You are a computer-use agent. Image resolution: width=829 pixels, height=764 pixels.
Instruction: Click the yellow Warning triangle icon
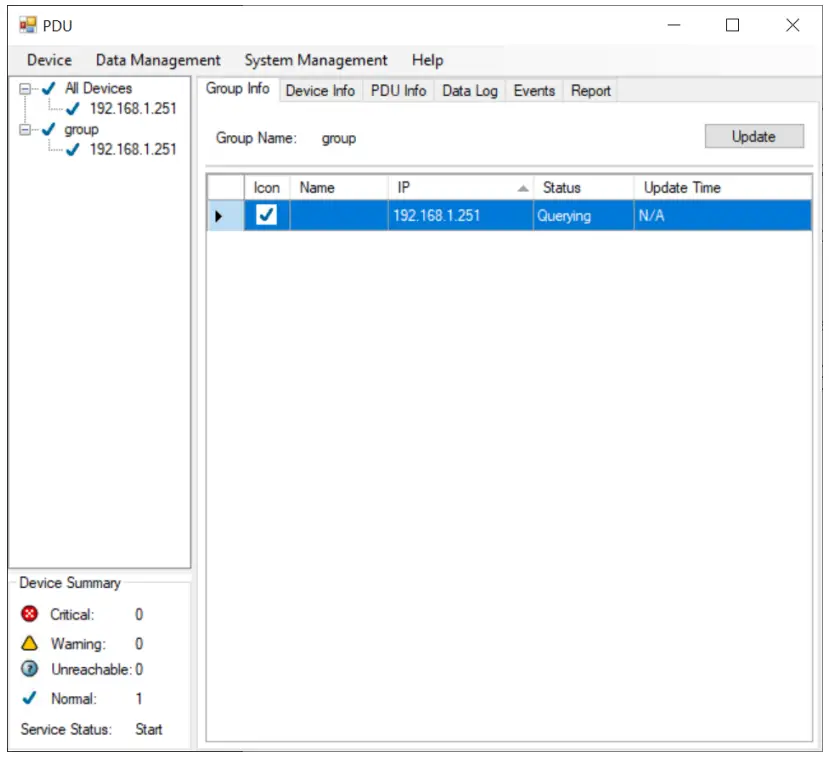pos(30,643)
